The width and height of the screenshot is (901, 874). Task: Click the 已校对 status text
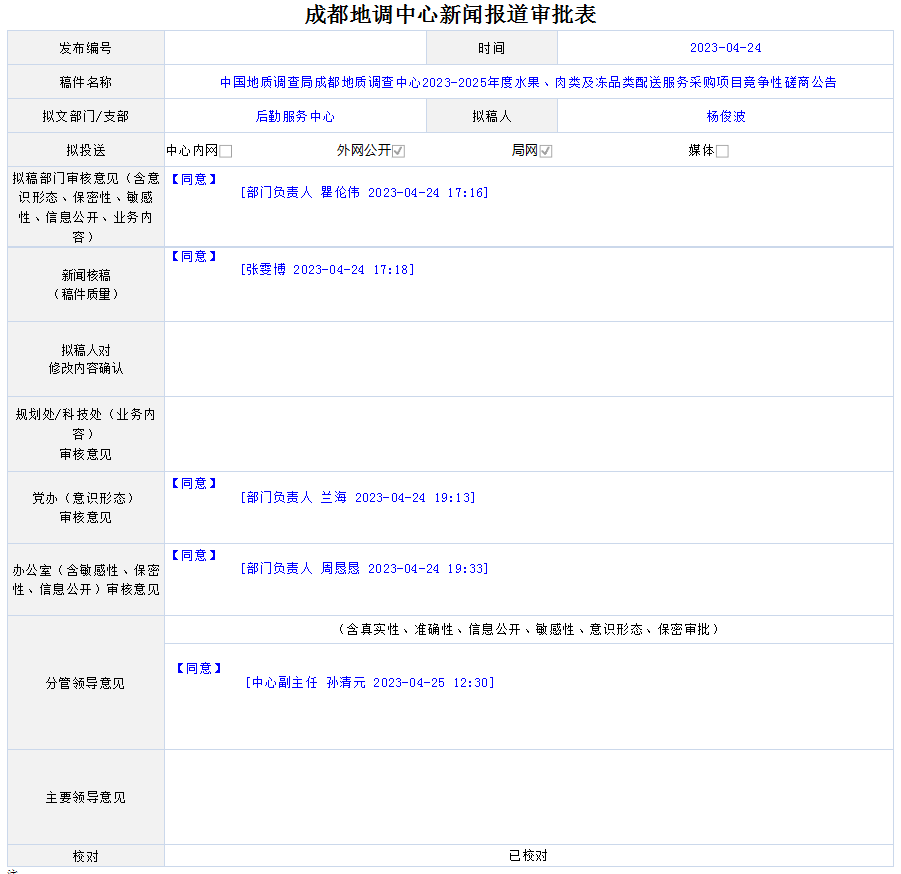pos(528,856)
